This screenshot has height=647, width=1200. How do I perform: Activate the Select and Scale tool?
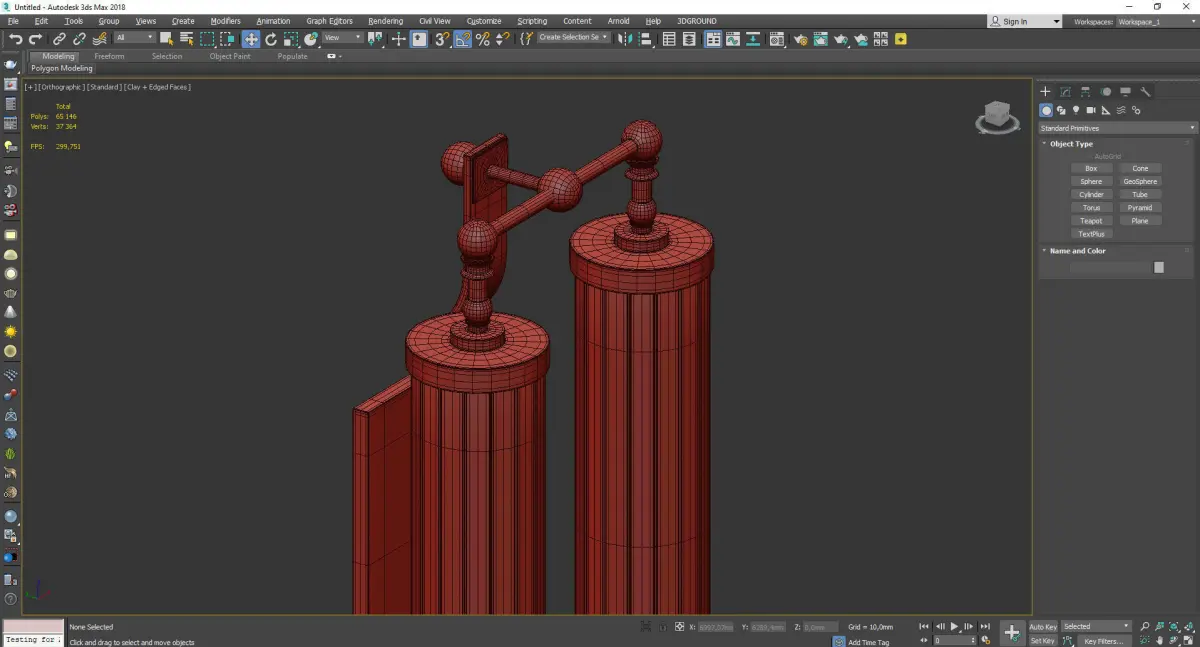[x=291, y=39]
